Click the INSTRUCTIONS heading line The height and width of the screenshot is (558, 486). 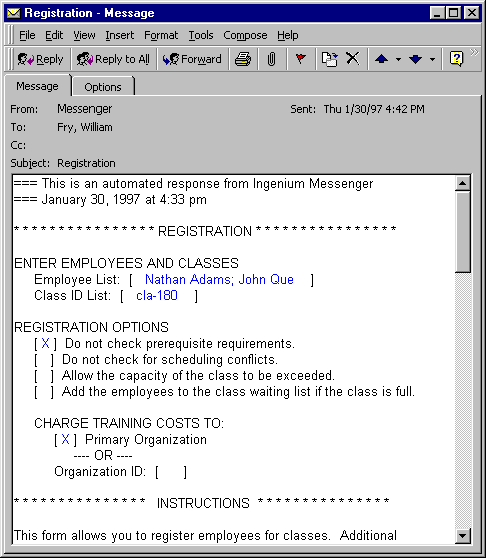pyautogui.click(x=202, y=503)
